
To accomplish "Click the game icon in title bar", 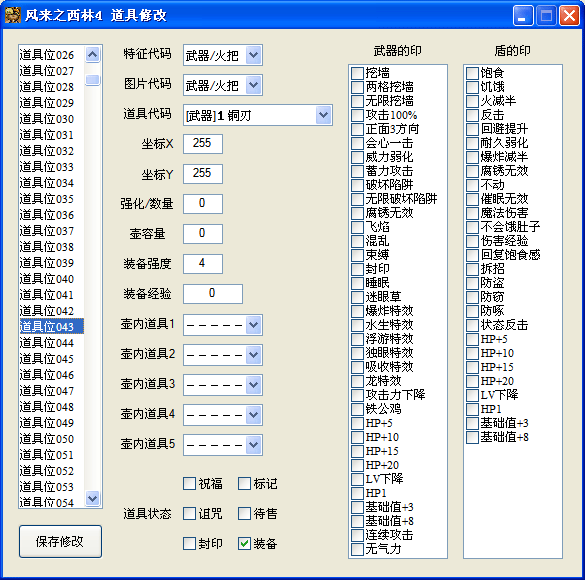I will pos(13,15).
